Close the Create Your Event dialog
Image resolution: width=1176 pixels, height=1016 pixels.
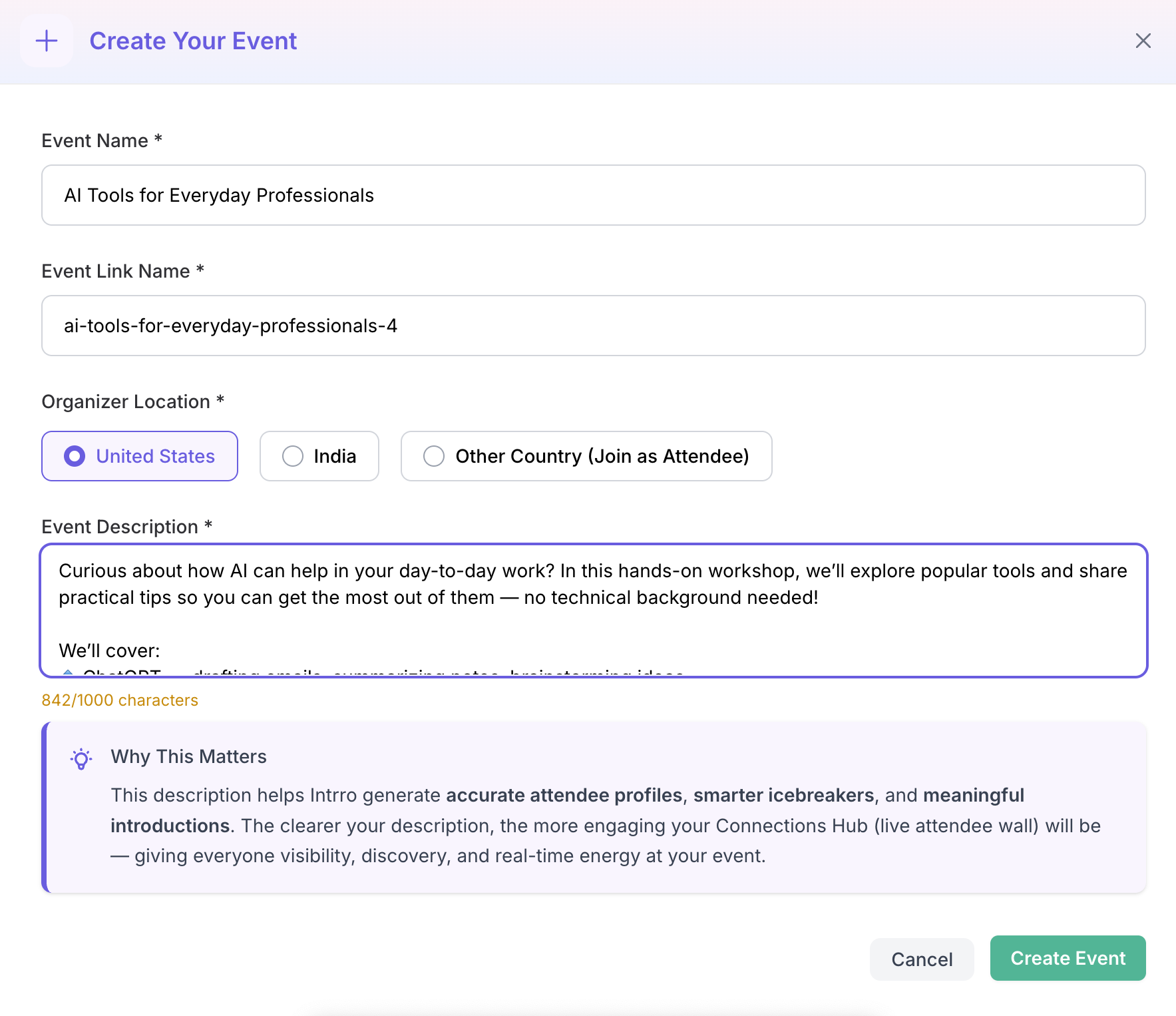coord(1143,41)
